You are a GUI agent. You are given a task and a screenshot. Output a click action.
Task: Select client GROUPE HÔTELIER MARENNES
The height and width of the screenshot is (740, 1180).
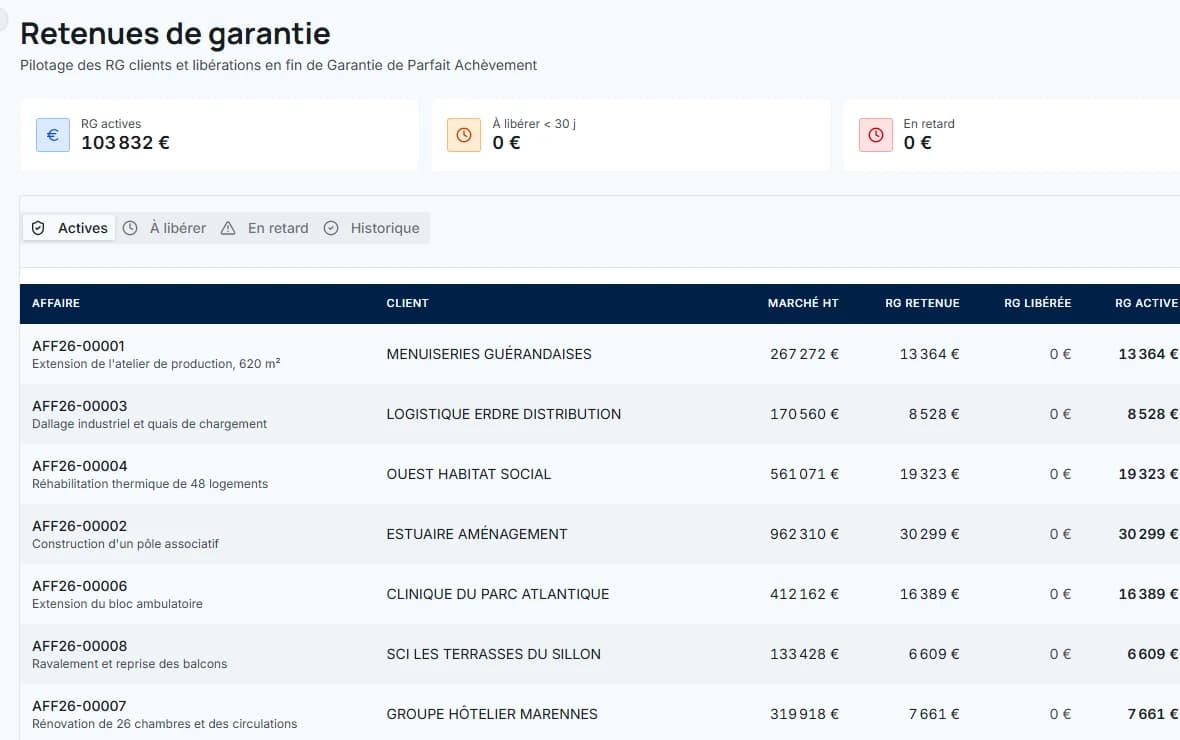[492, 714]
